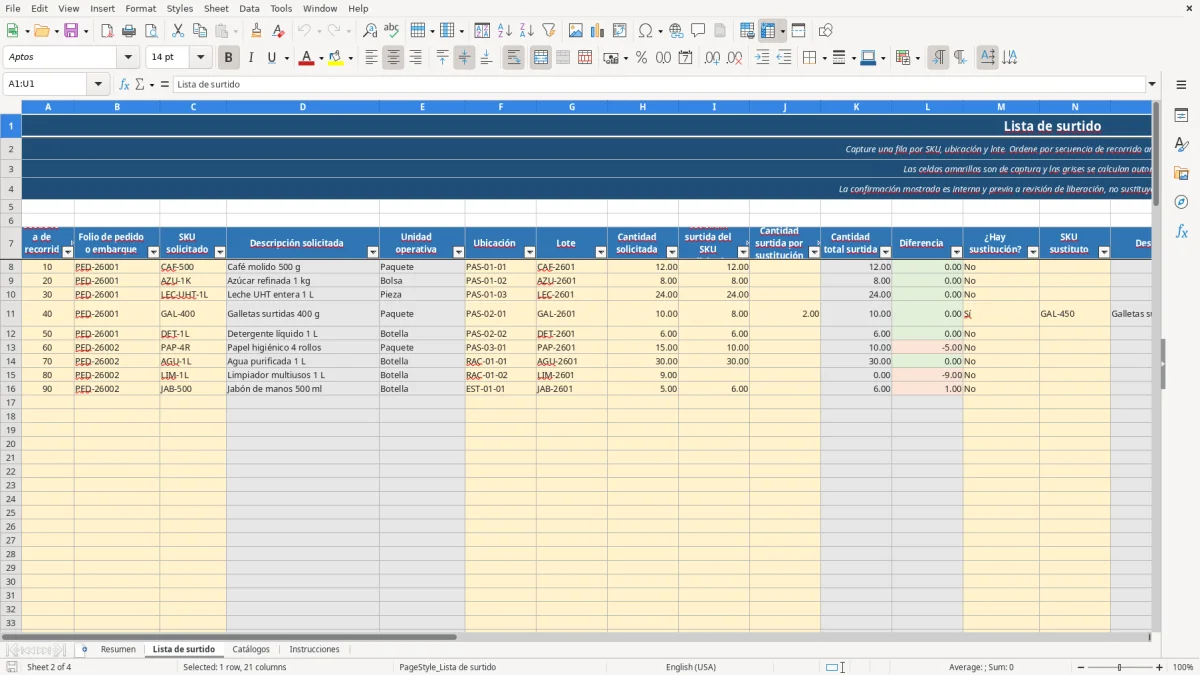Open Find and Replace tool
The width and height of the screenshot is (1200, 675).
370,31
